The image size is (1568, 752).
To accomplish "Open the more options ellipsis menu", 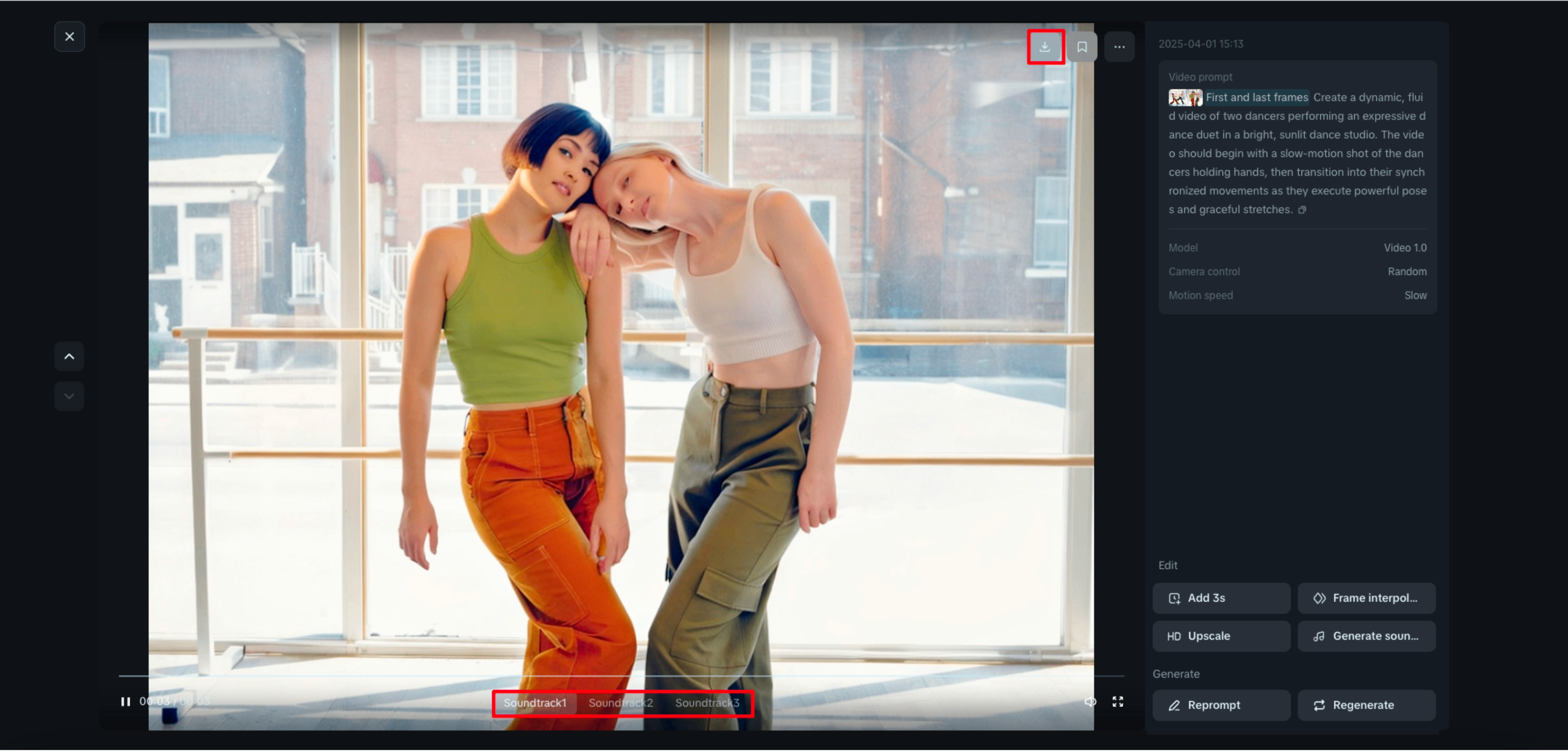I will [1120, 46].
